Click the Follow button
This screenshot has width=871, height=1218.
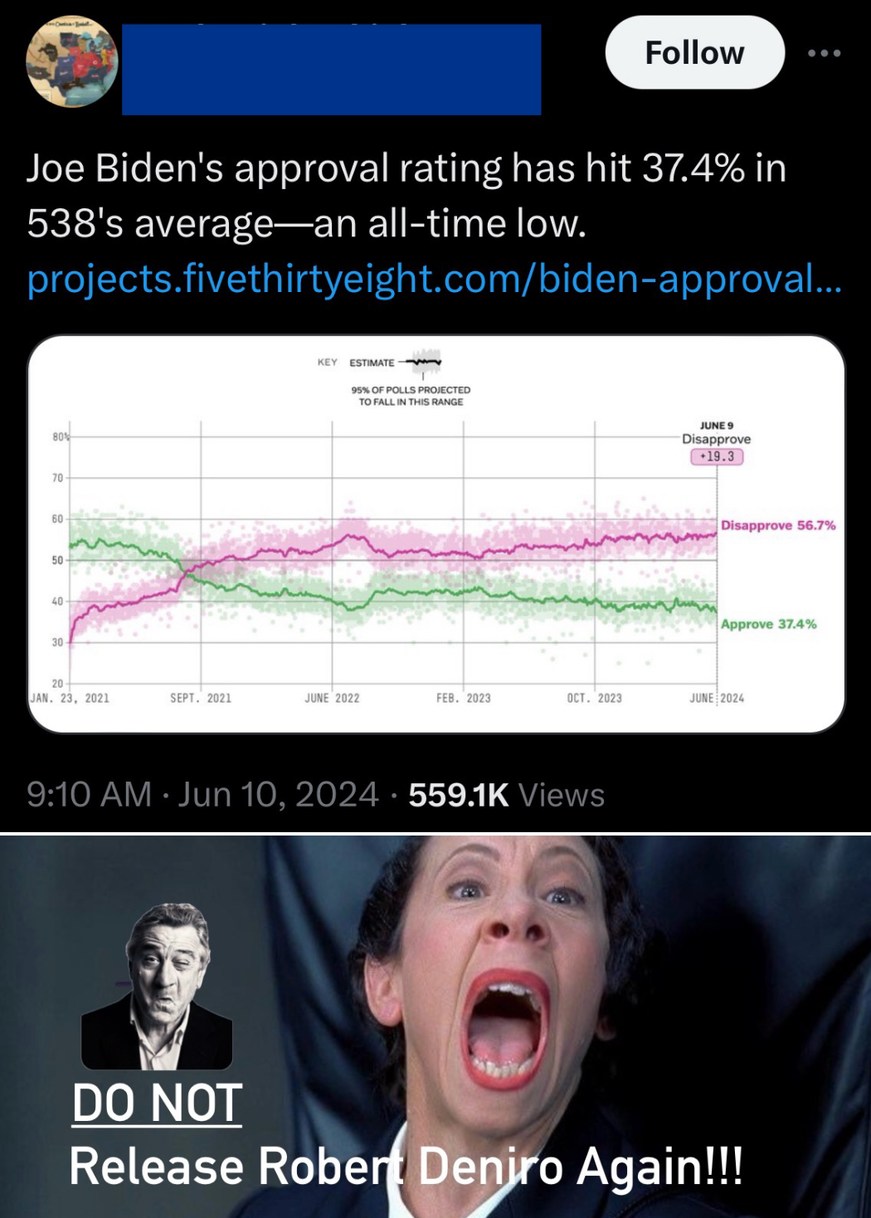click(694, 53)
